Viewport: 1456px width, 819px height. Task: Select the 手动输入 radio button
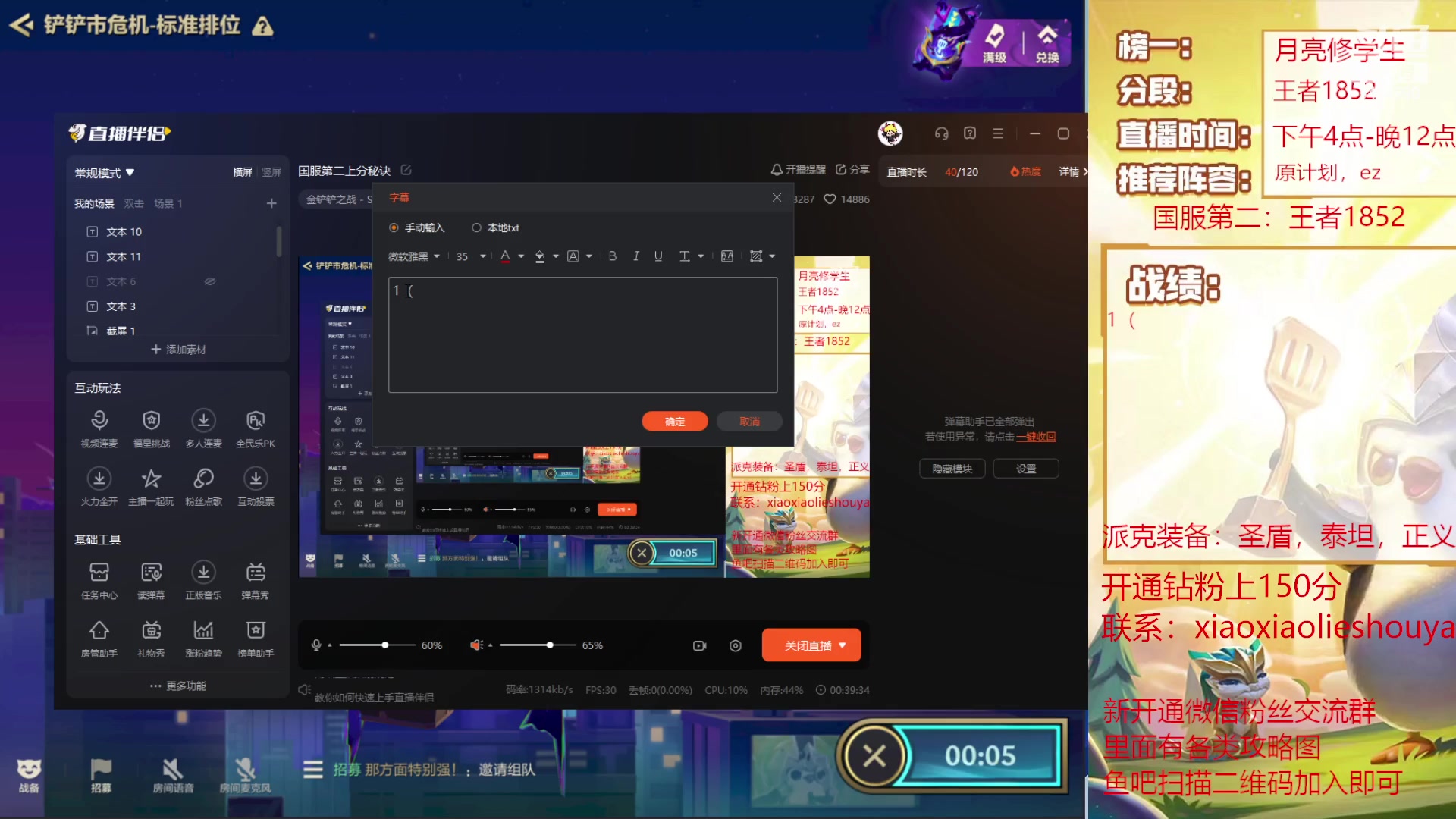click(x=394, y=227)
